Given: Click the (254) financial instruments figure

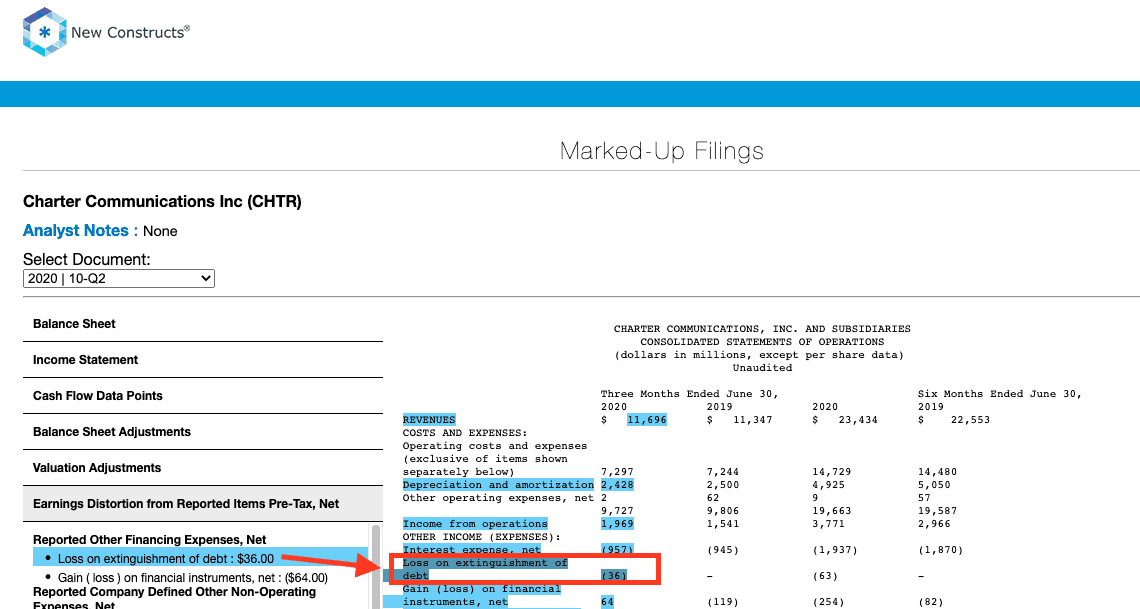Looking at the screenshot, I should (828, 602).
